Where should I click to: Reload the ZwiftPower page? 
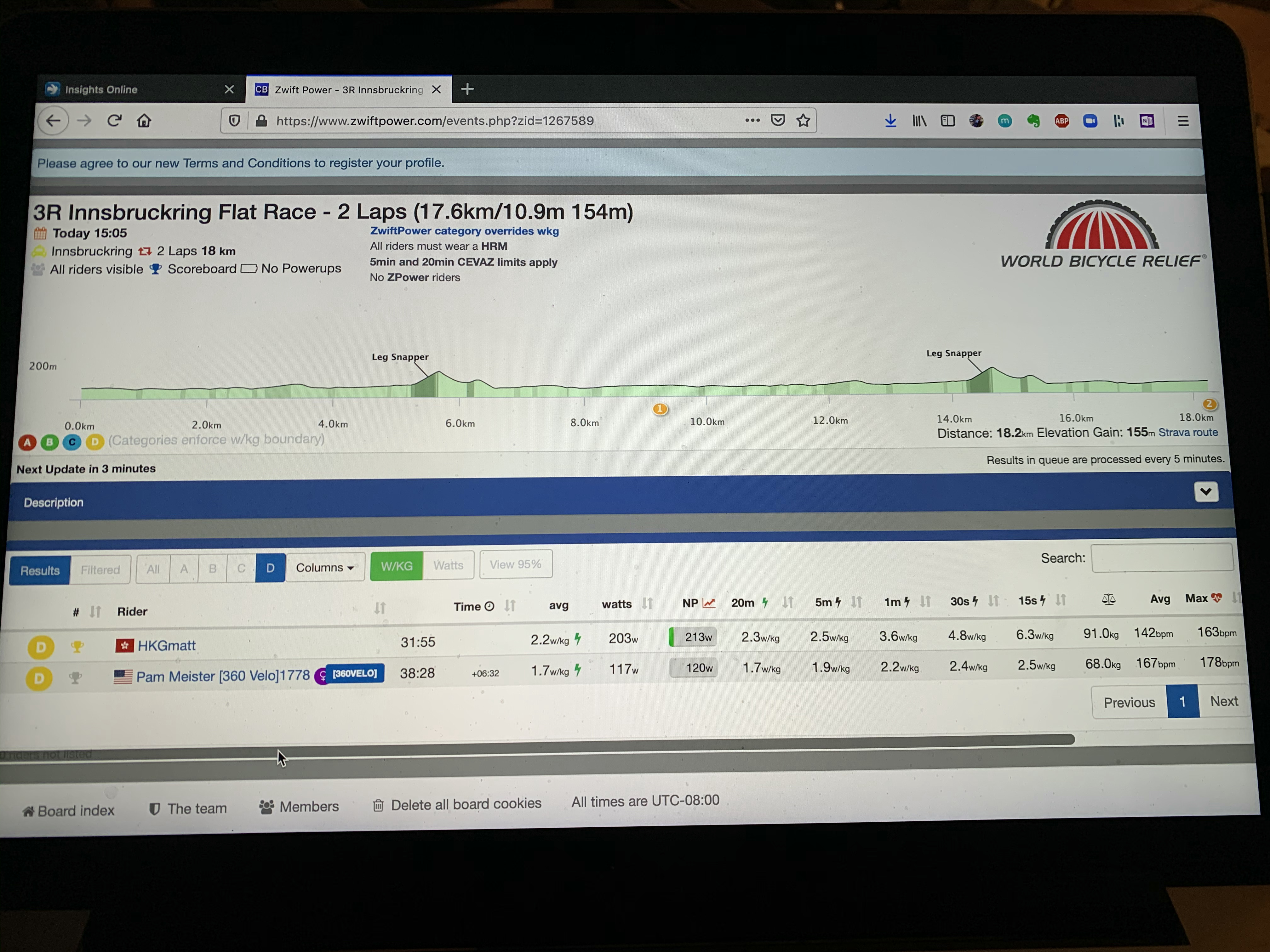coord(114,121)
